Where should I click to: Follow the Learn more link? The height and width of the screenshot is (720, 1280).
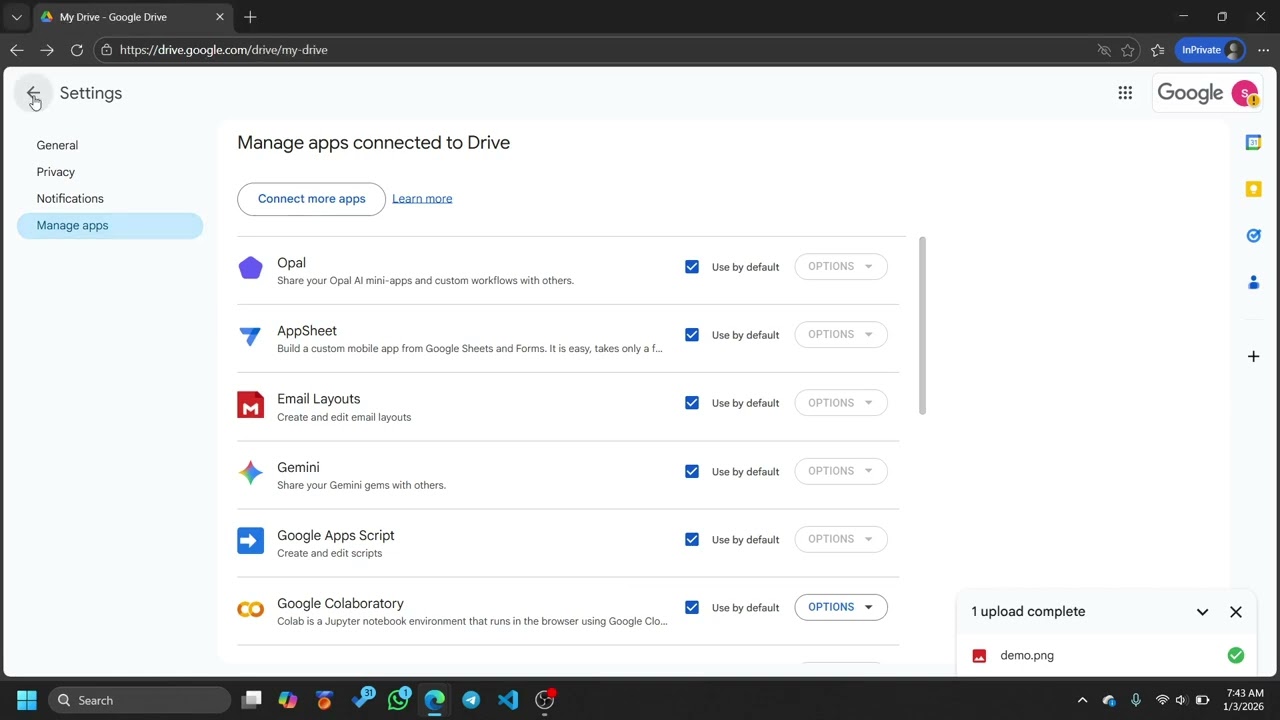coord(422,199)
